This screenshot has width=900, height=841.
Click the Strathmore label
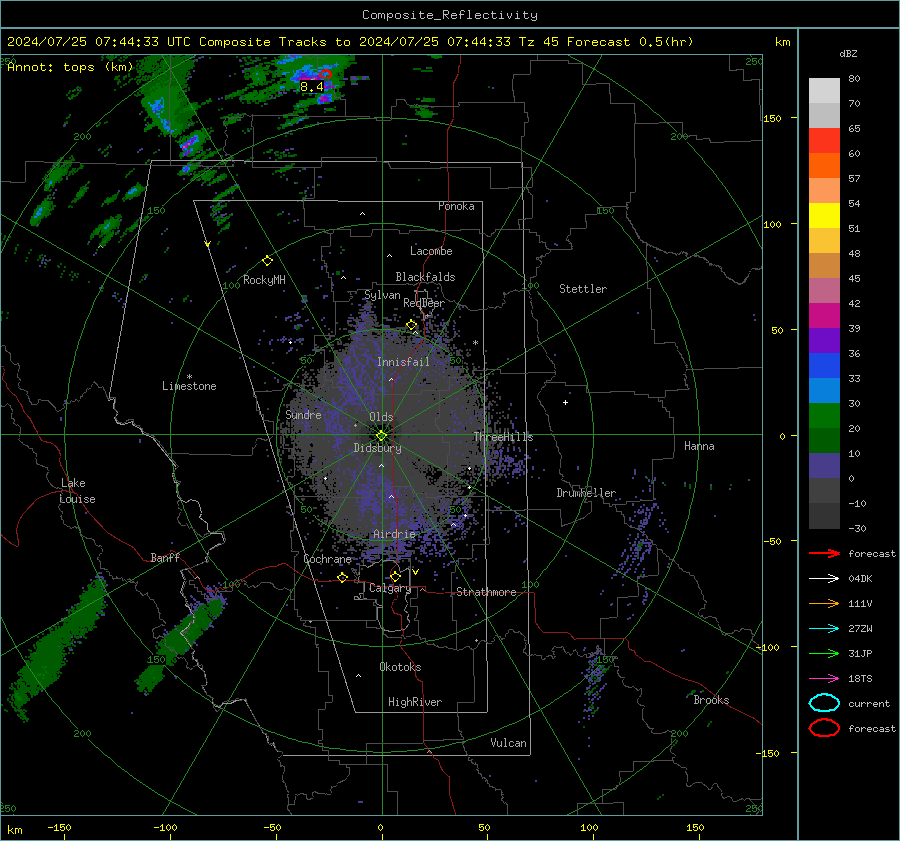(486, 592)
